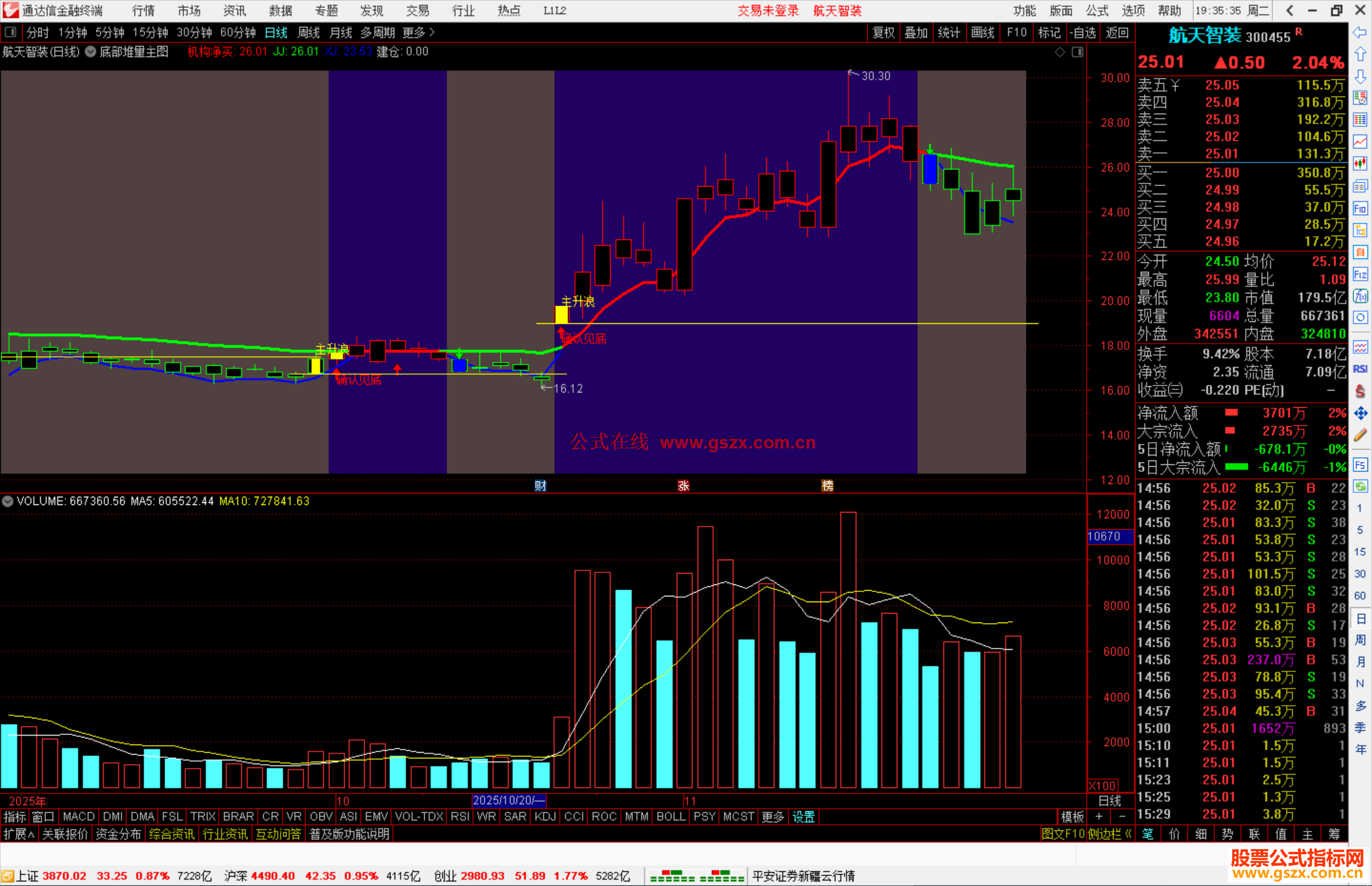Click the diamond toggle above the chart
The width and height of the screenshot is (1372, 886).
[1059, 52]
